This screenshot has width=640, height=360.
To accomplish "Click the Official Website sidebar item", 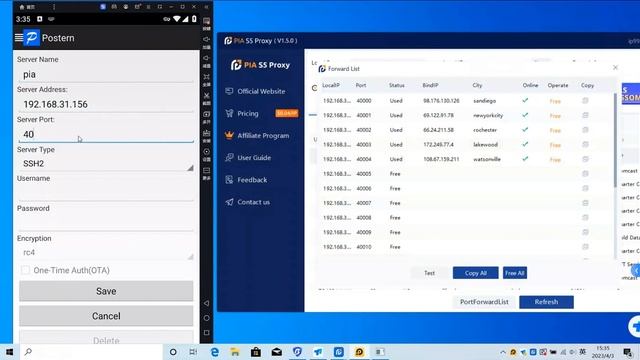I will tap(256, 91).
